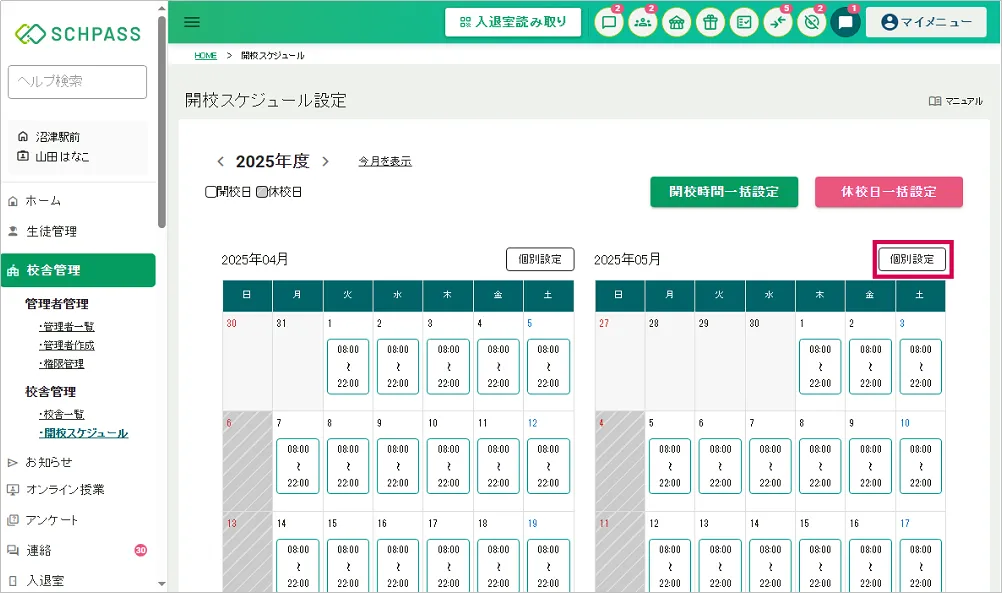
Task: Click the 今月を表示 link
Action: point(385,162)
